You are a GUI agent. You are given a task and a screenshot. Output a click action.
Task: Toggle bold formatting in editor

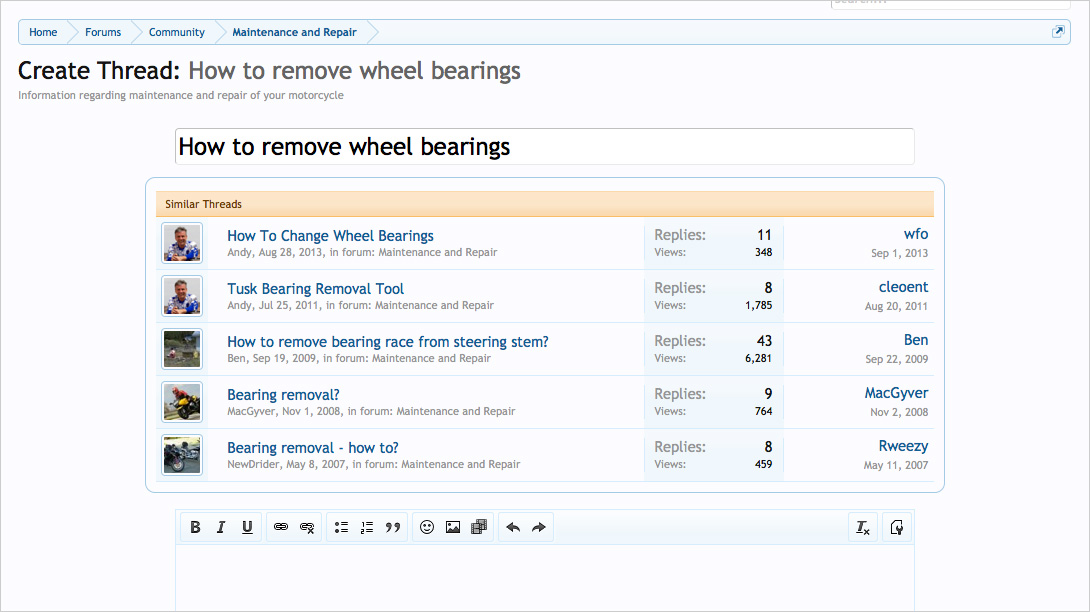195,527
